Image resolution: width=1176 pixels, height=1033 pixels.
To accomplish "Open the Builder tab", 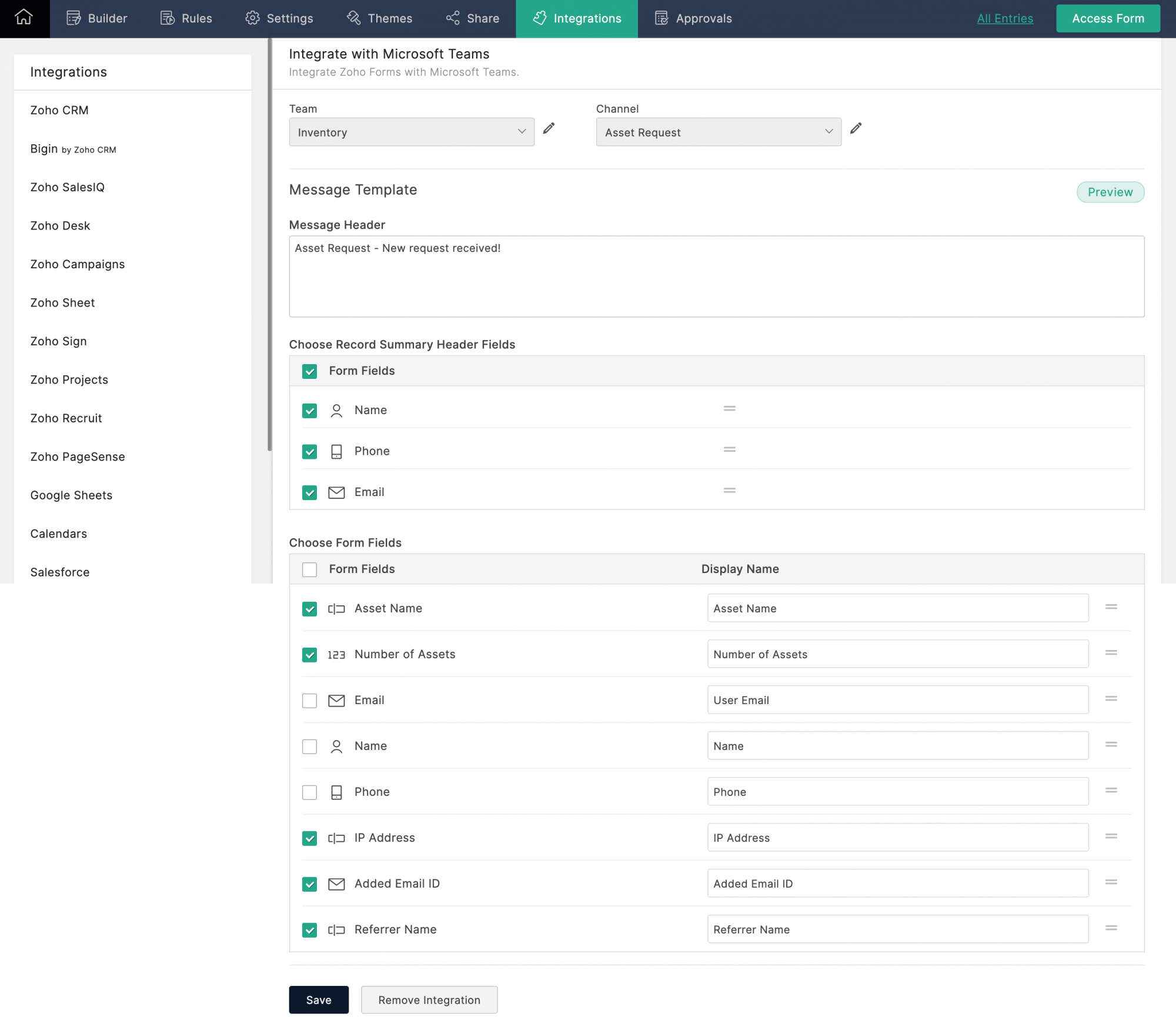I will click(96, 18).
